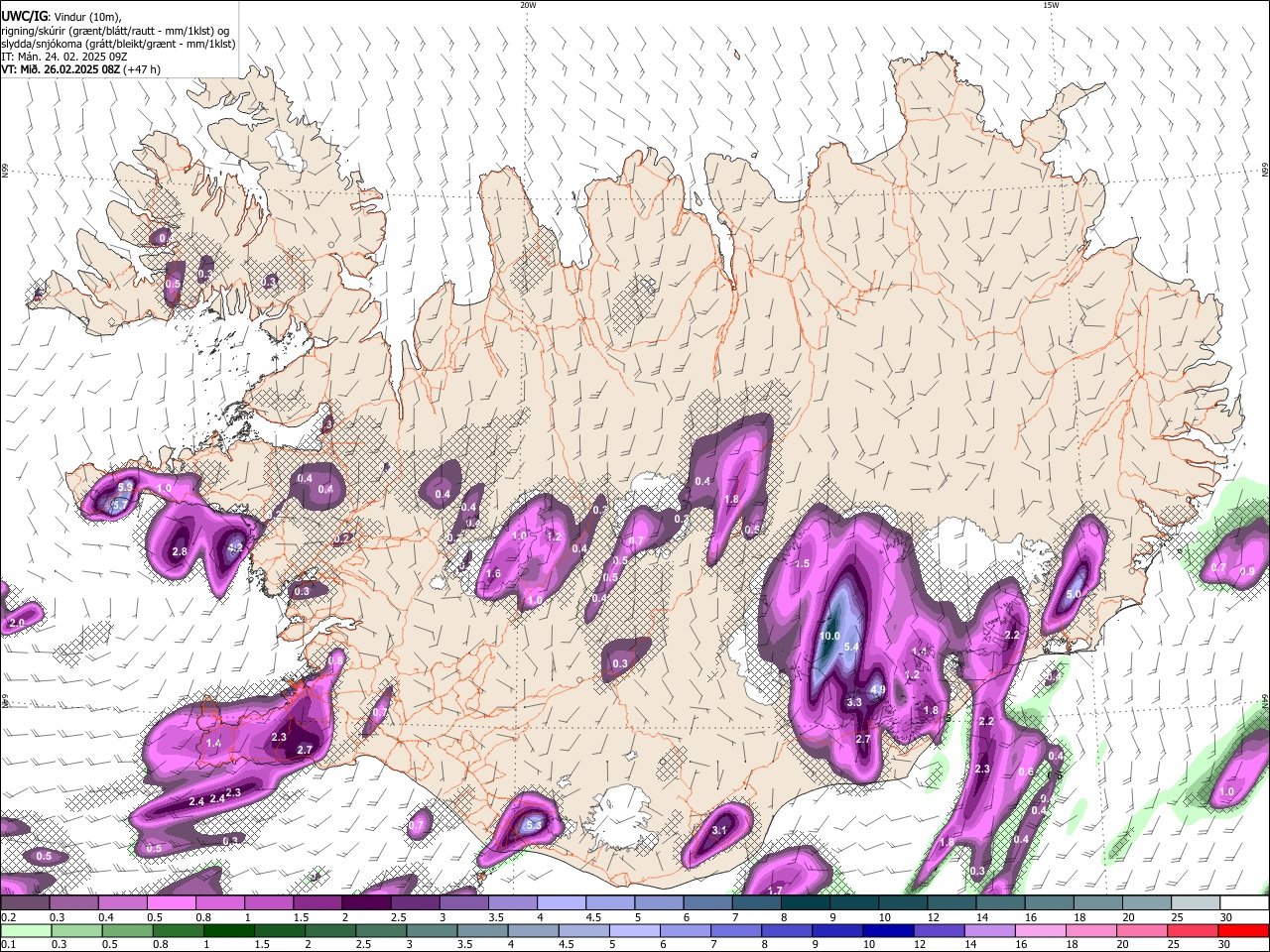Image resolution: width=1270 pixels, height=952 pixels.
Task: Click the darkest green rain swatch between 1 and 1.5
Action: 228,930
